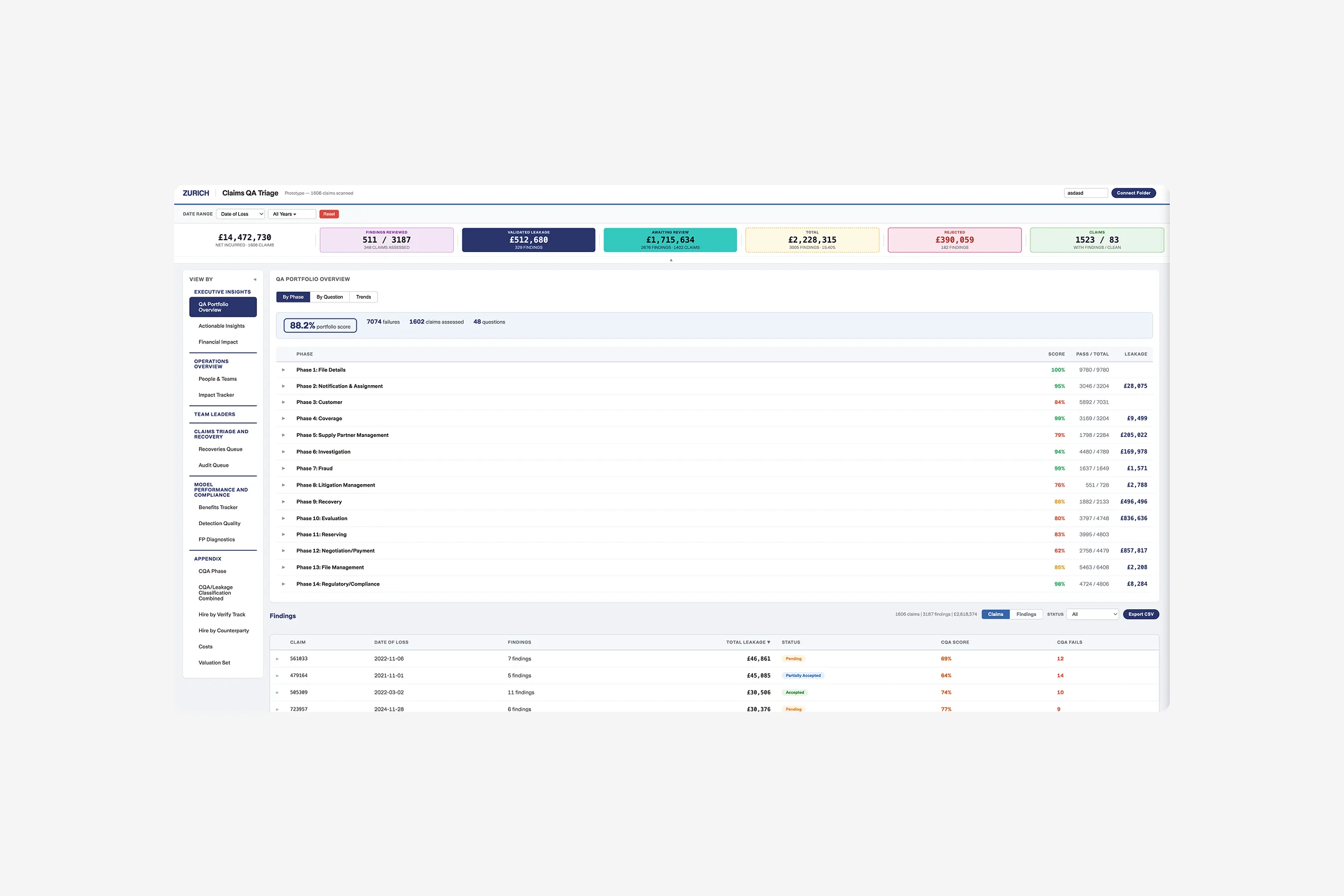1344x896 pixels.
Task: Click the Connect Folder button
Action: (x=1134, y=193)
